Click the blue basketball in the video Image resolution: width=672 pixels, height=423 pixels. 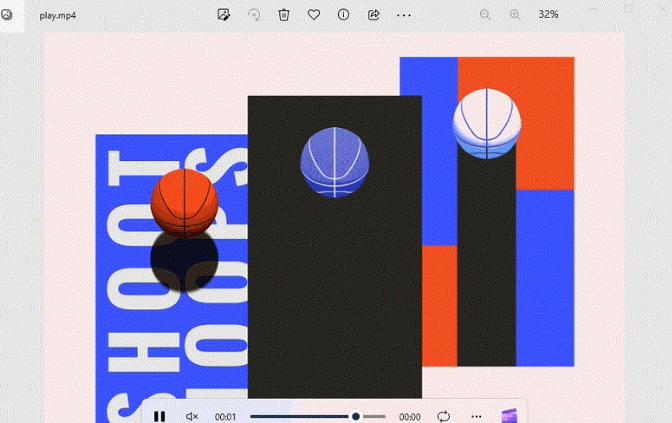[x=335, y=162]
